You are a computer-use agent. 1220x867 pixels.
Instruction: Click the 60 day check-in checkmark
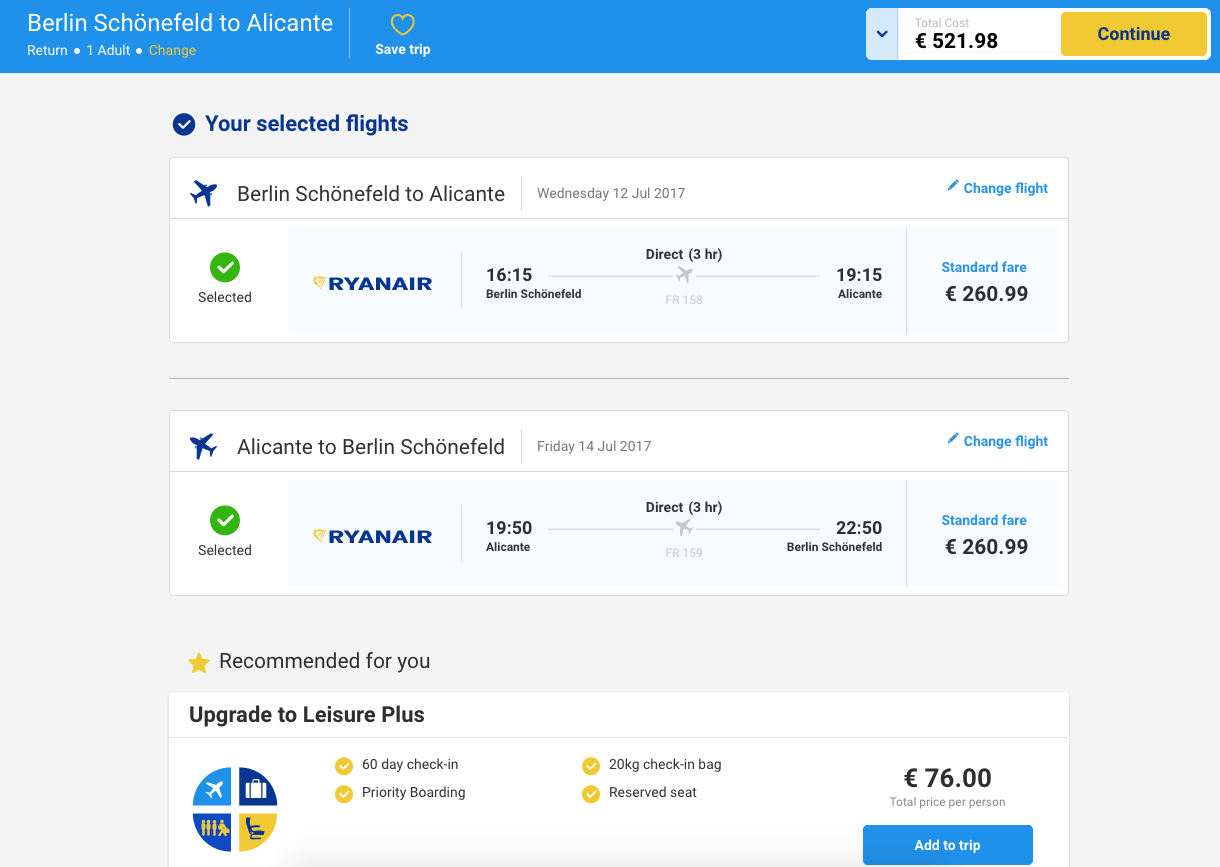344,766
